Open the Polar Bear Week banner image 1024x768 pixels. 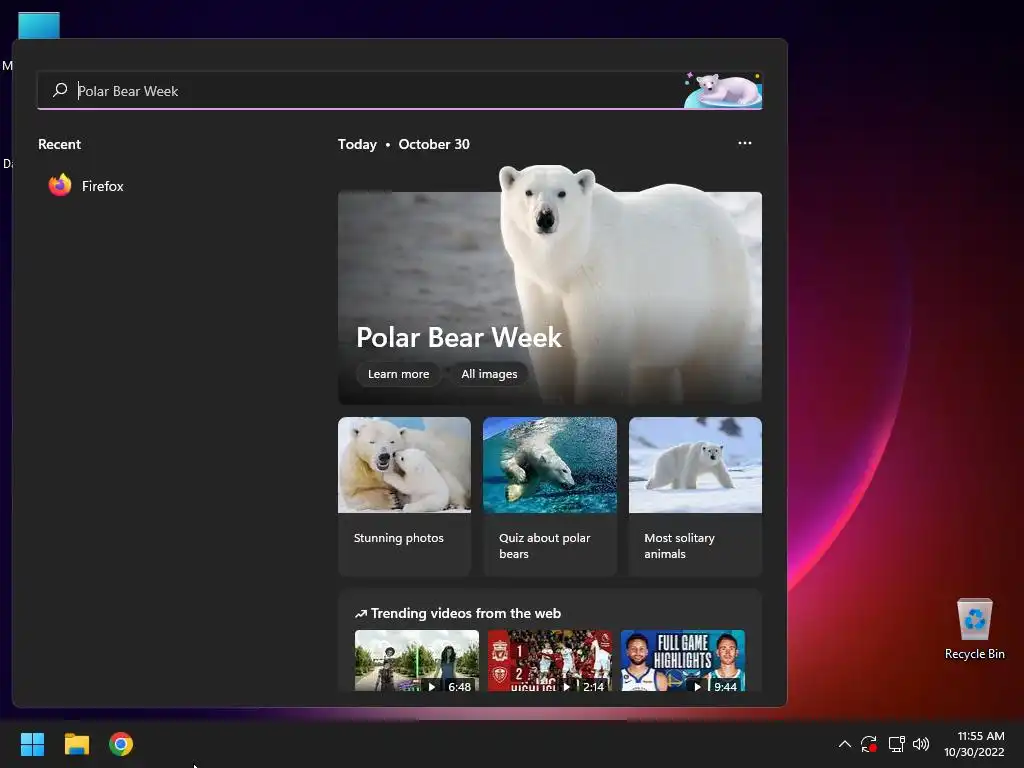pos(550,284)
